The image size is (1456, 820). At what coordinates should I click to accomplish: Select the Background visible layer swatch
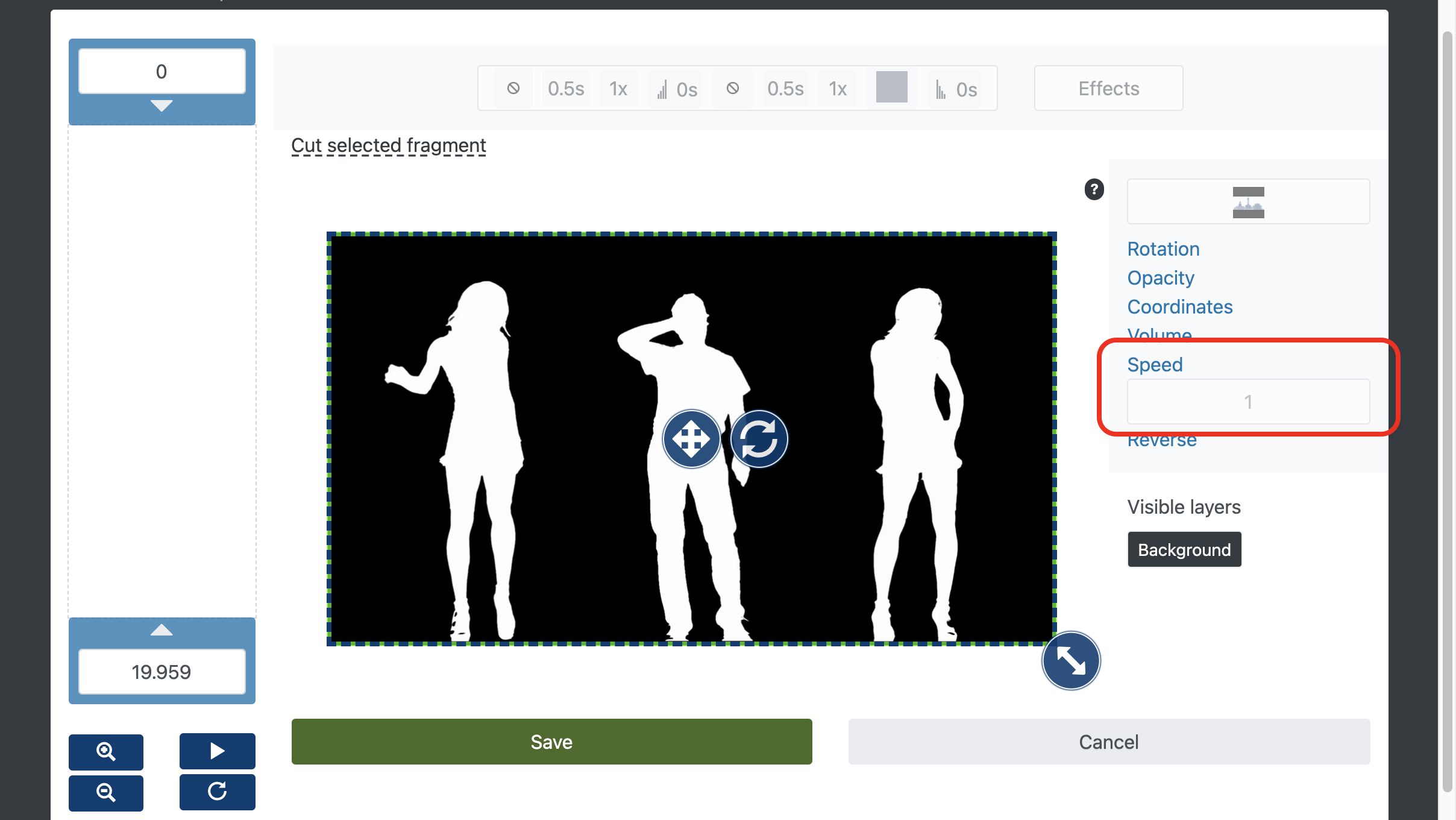coord(1184,548)
